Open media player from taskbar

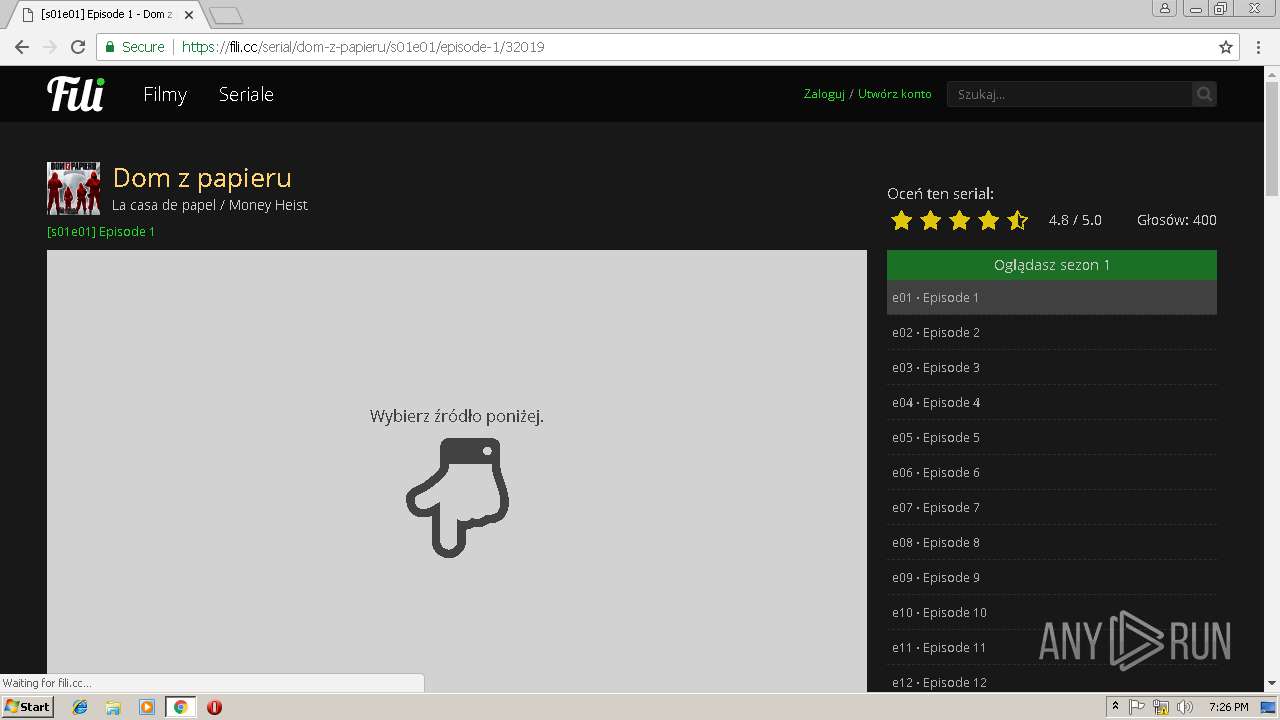[147, 707]
